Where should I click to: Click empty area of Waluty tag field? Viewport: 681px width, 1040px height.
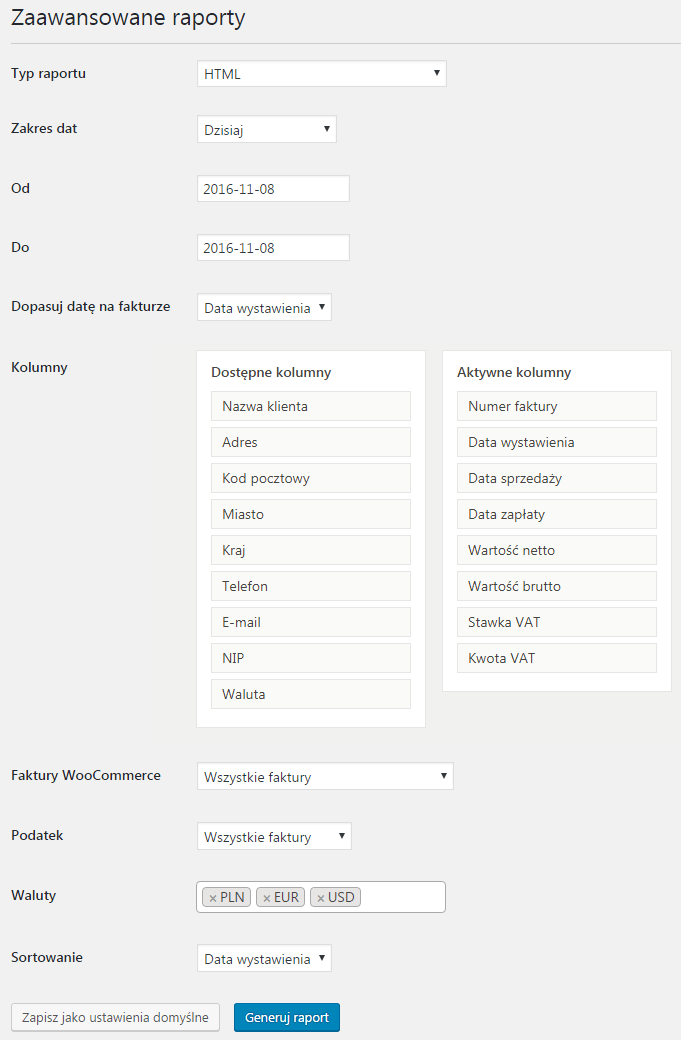[402, 897]
